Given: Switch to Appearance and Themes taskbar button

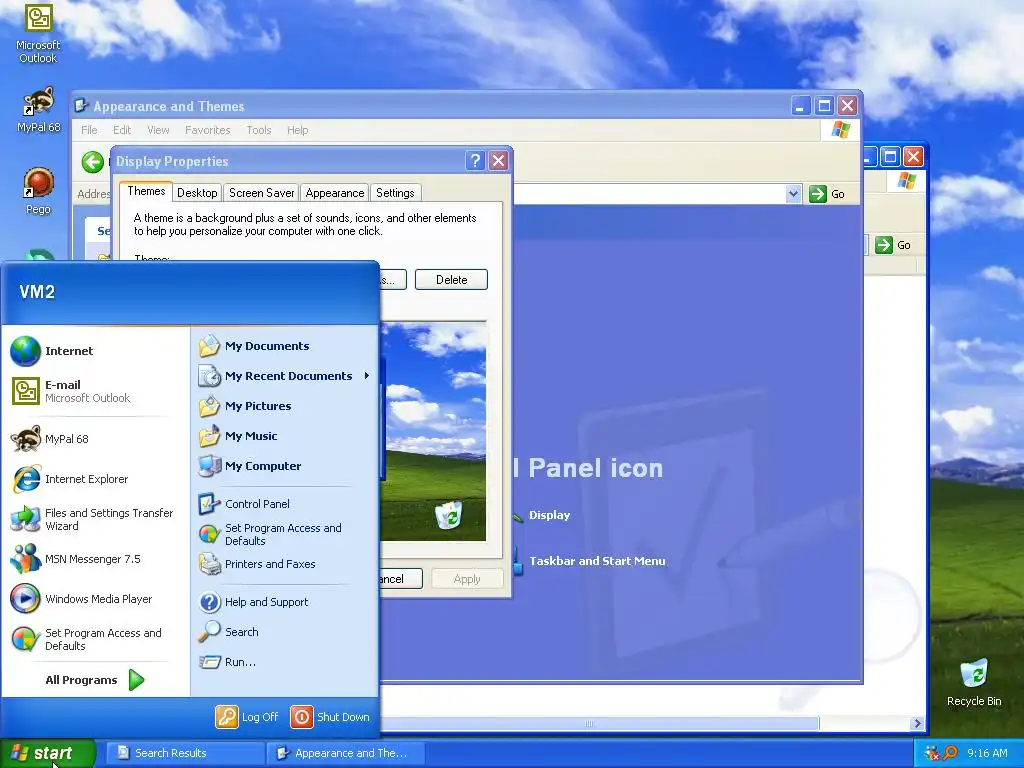Looking at the screenshot, I should (345, 753).
